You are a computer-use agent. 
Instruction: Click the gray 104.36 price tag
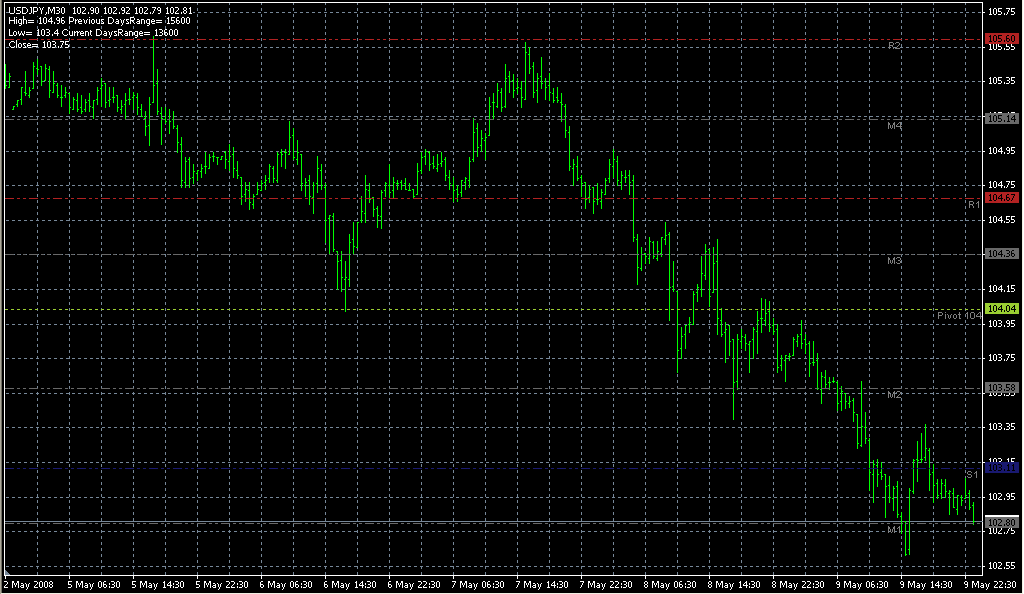[x=1001, y=254]
